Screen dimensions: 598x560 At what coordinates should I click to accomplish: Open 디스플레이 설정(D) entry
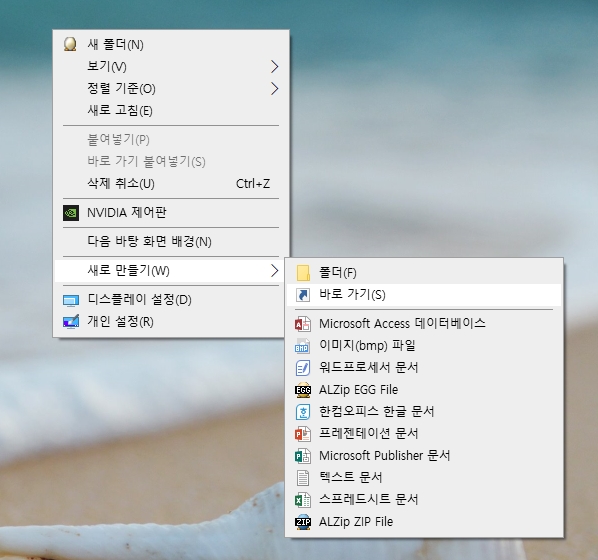(x=171, y=300)
